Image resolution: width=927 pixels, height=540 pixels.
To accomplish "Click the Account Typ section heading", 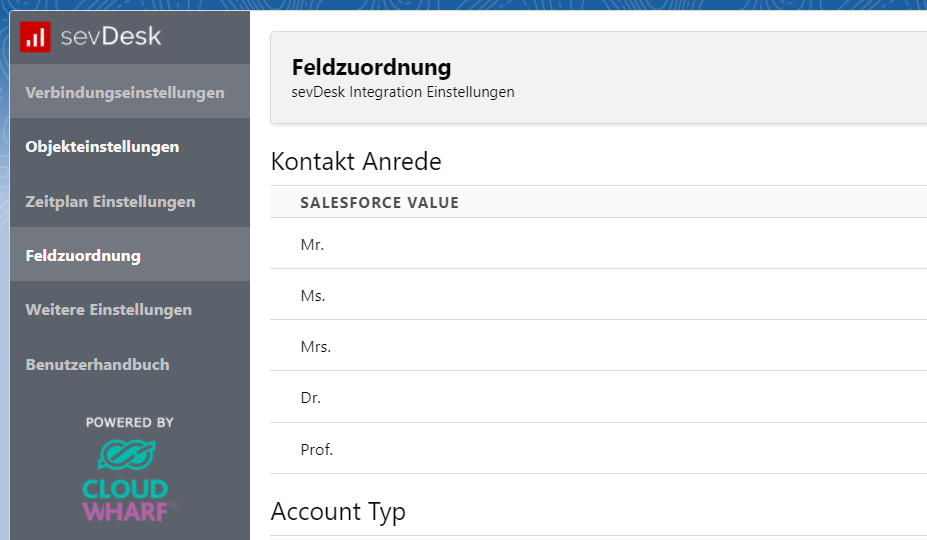I will point(338,512).
